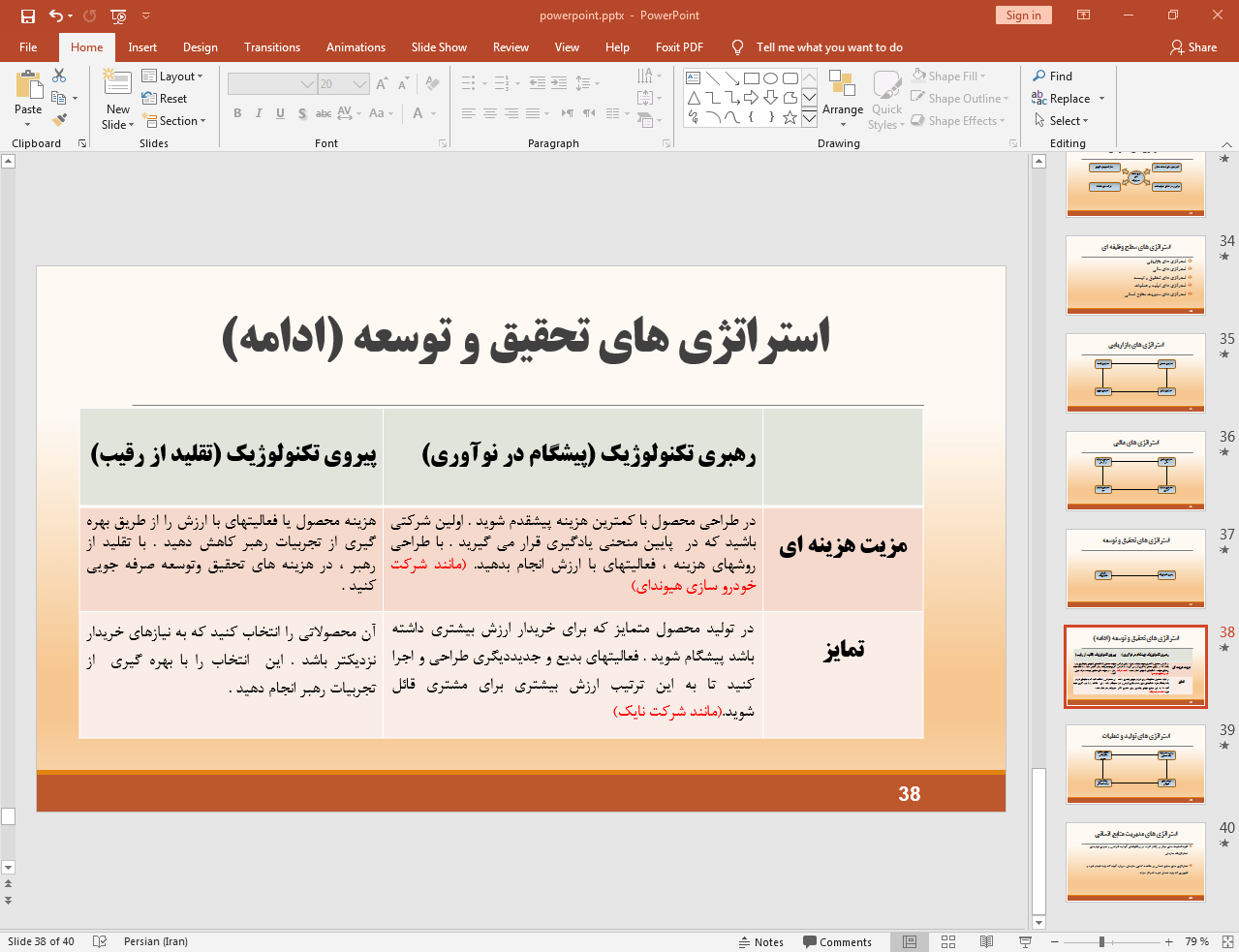Open the Layout dropdown
Screen dimensions: 1239x952
pyautogui.click(x=172, y=77)
